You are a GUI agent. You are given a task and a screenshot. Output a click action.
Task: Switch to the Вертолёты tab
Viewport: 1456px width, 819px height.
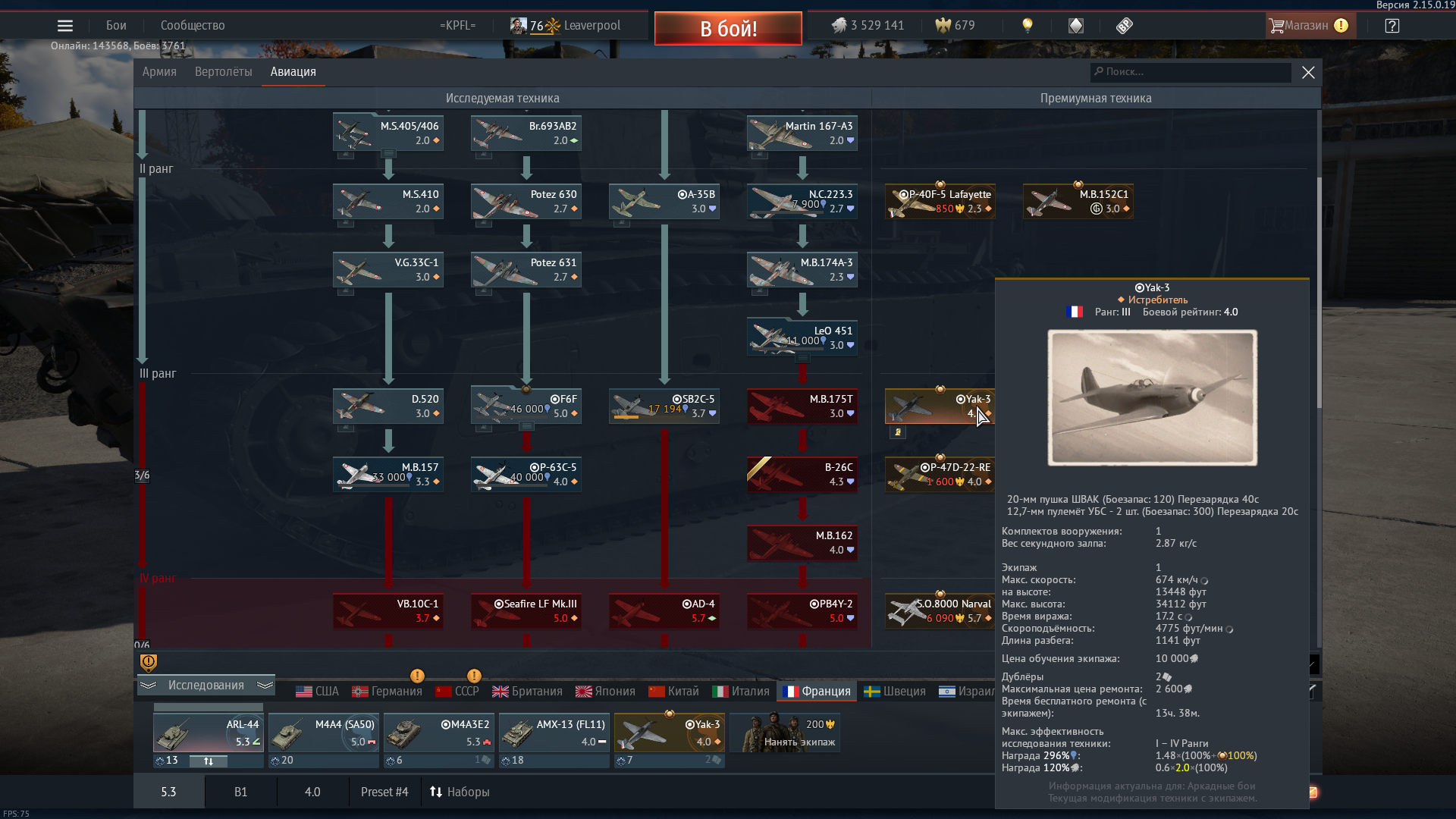223,72
